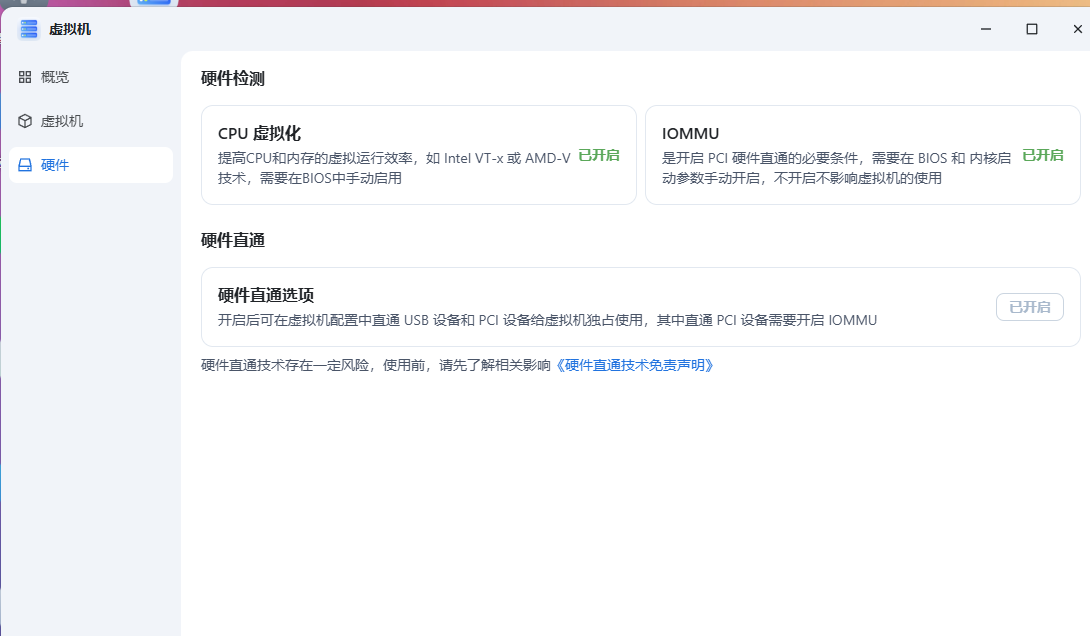Click the green 已开启 status of CPU 虚拟化
The width and height of the screenshot is (1090, 636).
(x=599, y=155)
